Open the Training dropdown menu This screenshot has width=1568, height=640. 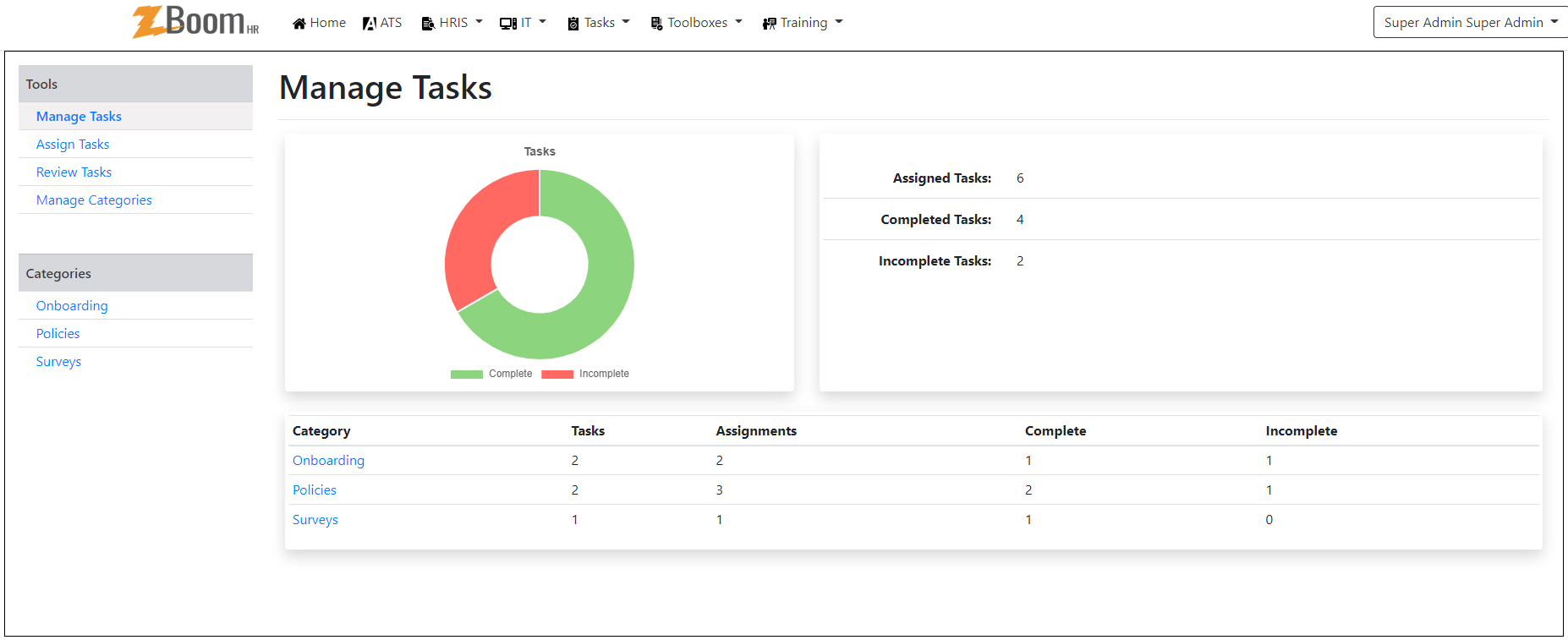click(x=803, y=23)
